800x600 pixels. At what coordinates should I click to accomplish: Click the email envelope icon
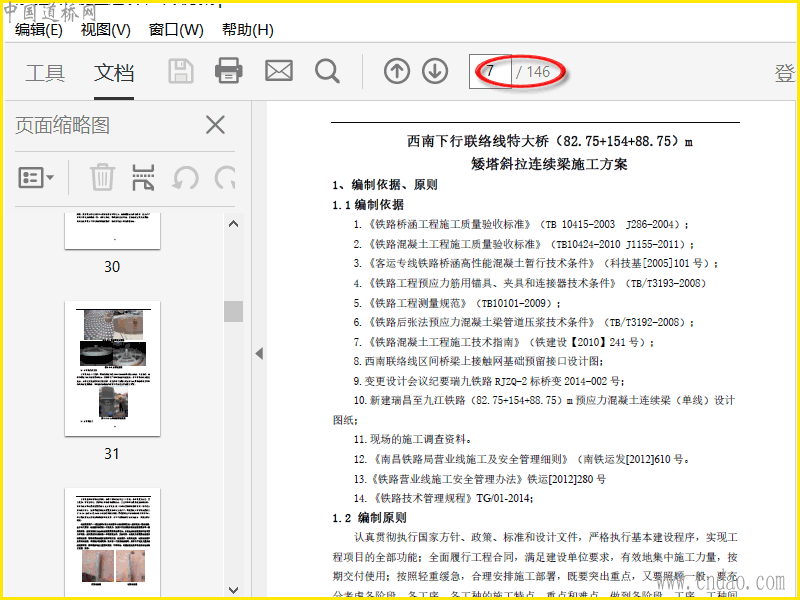click(278, 71)
